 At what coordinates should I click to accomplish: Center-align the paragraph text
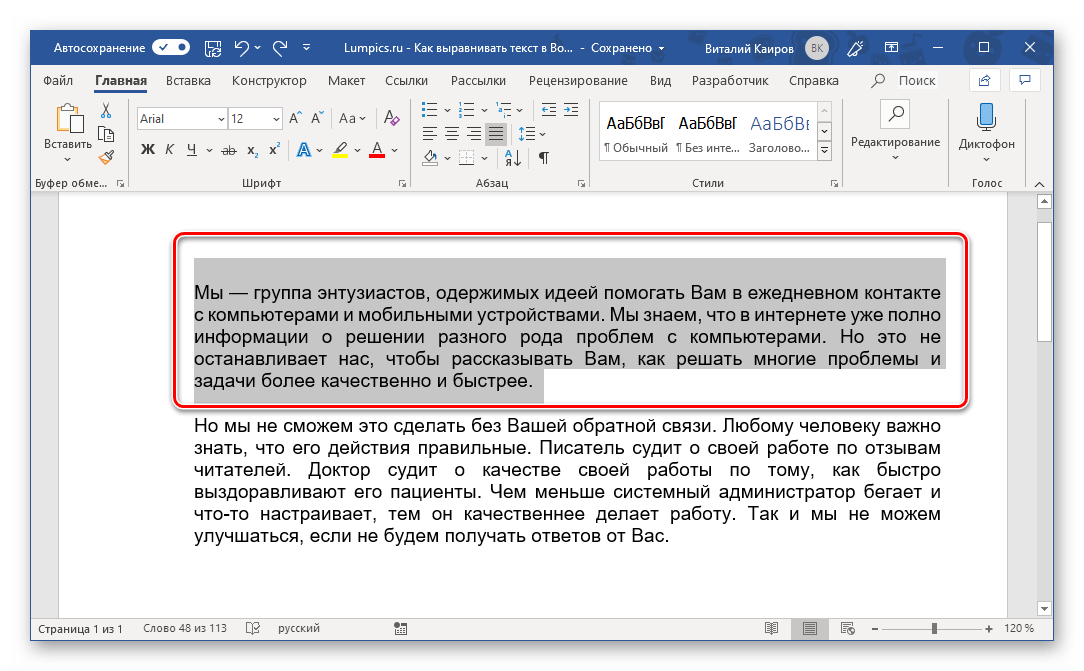pos(451,133)
